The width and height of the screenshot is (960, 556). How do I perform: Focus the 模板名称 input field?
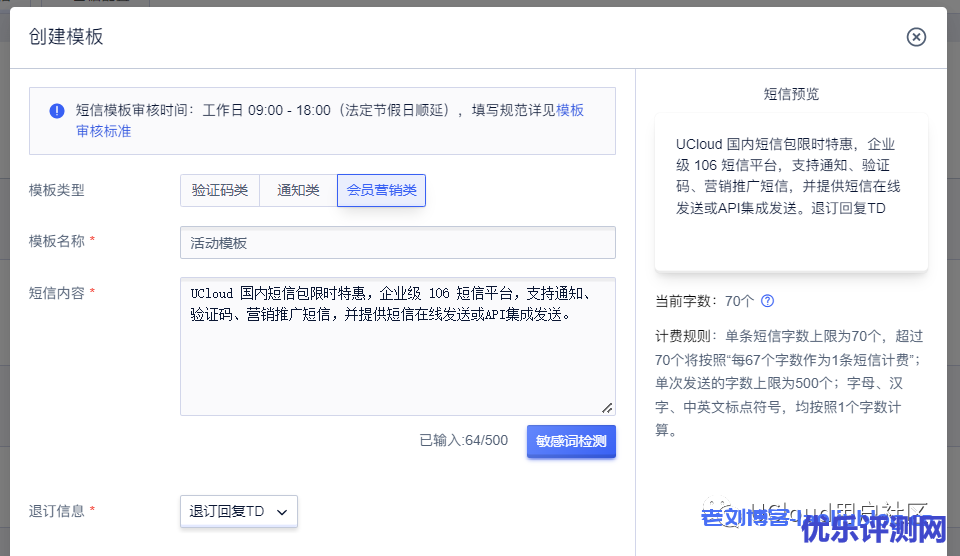[398, 242]
